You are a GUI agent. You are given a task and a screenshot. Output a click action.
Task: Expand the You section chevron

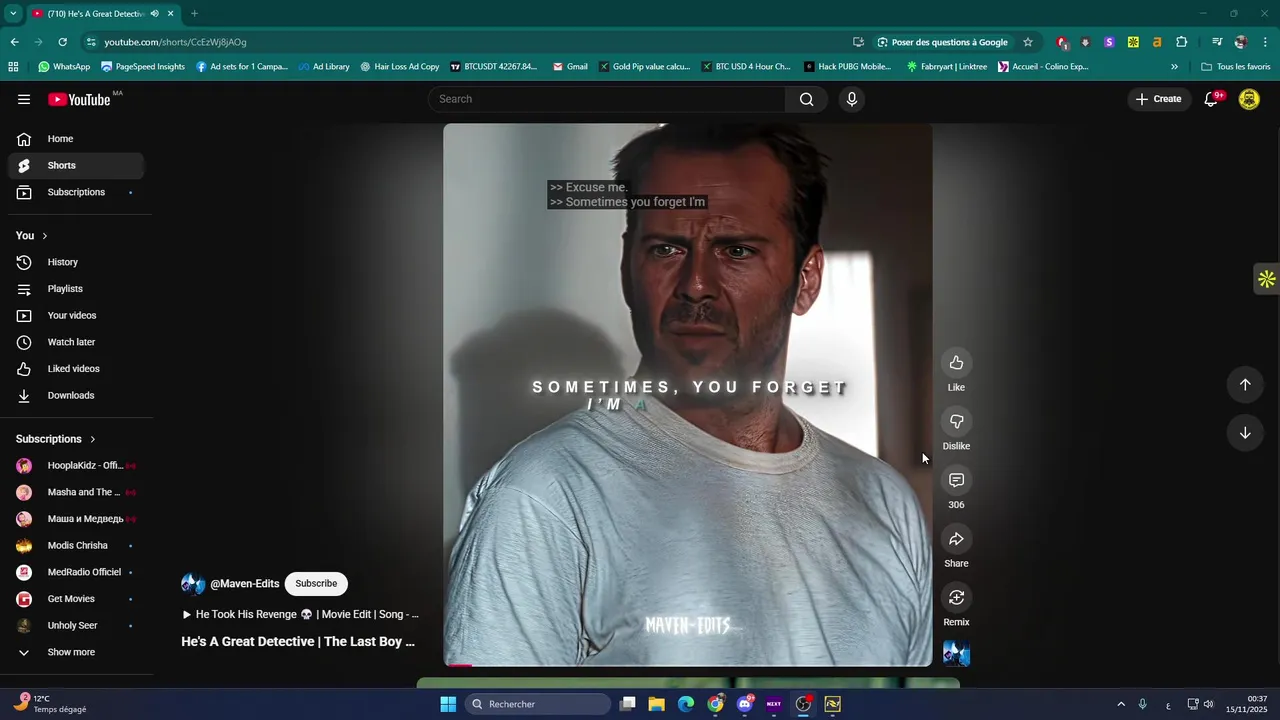click(44, 236)
